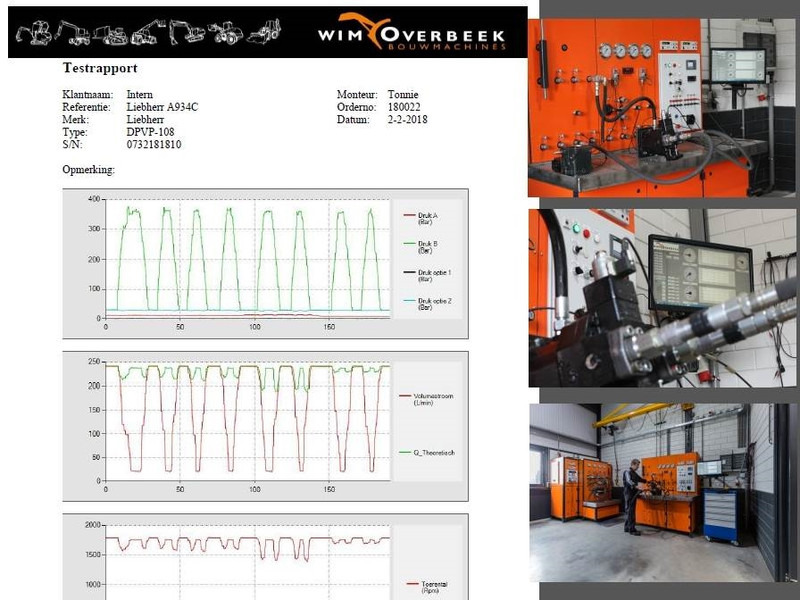Click the green Druk B legend color line
This screenshot has height=600, width=800.
pos(408,244)
